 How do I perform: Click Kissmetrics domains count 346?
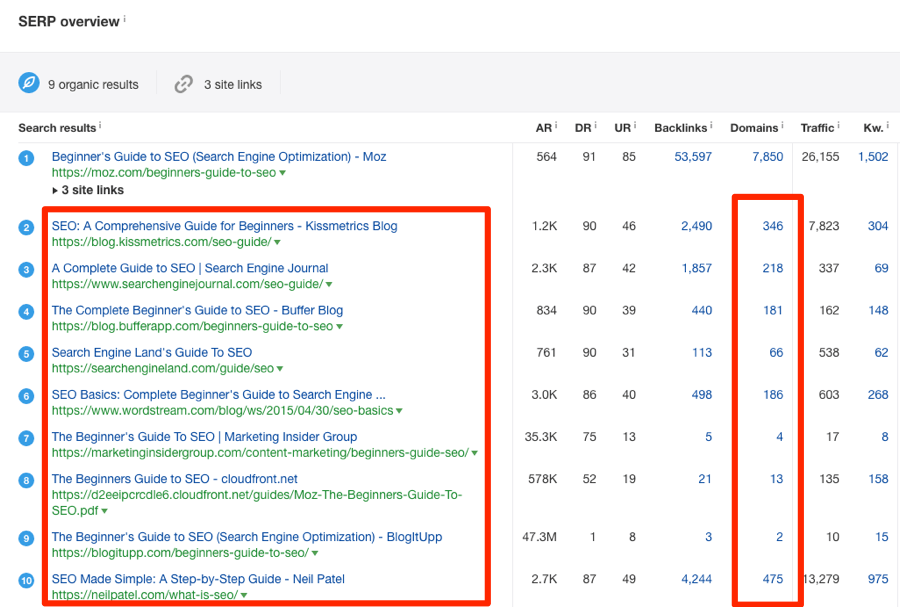click(773, 226)
